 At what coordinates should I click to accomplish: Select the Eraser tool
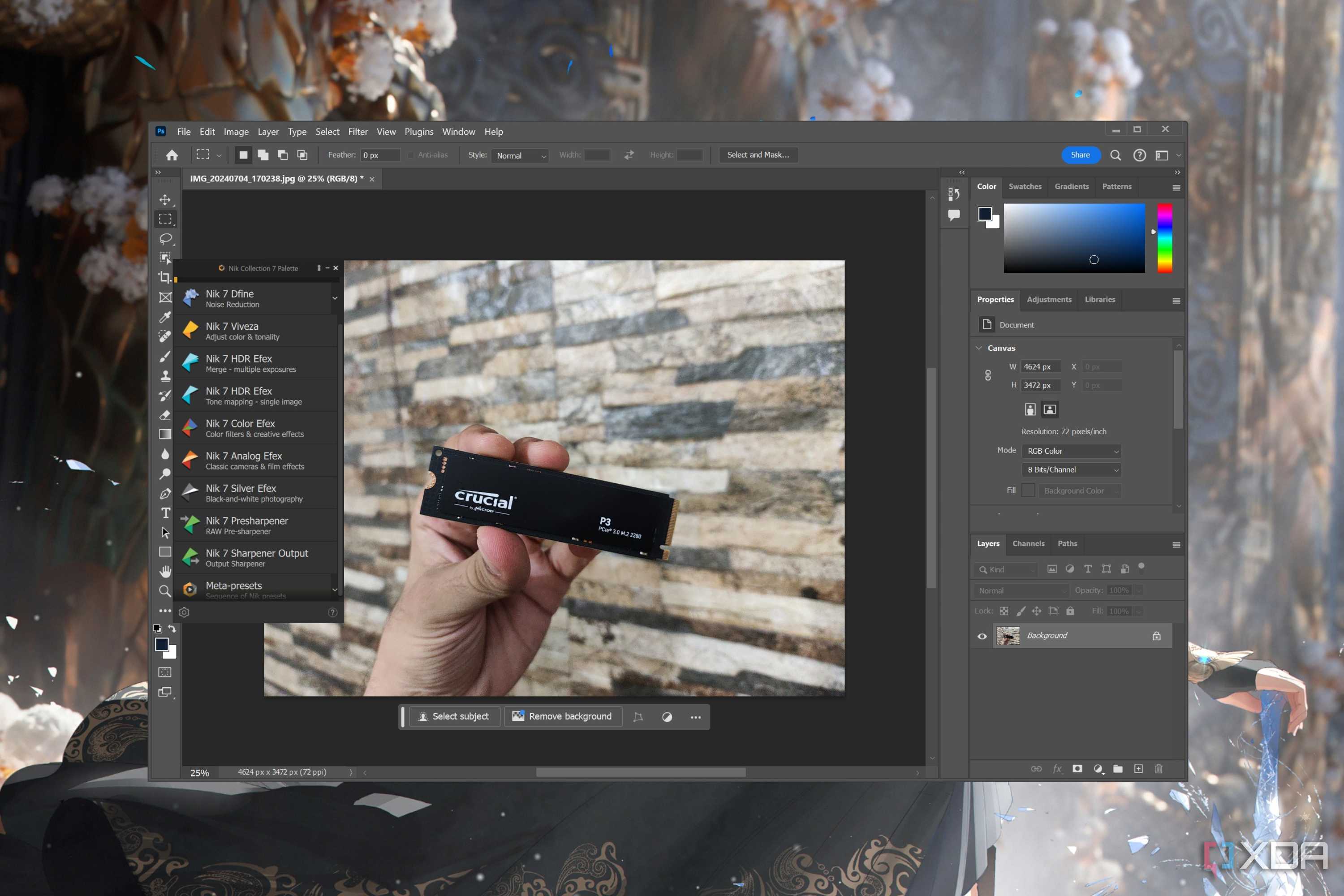(x=165, y=415)
